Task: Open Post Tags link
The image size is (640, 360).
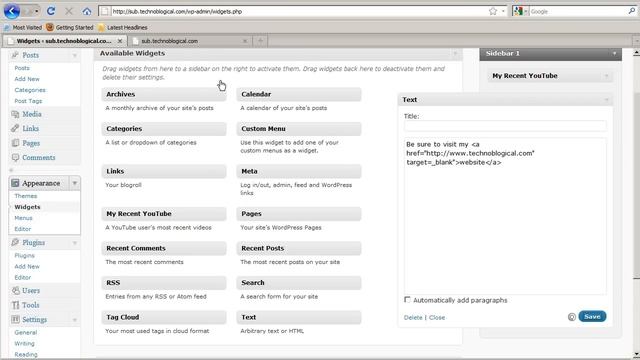Action: 28,101
